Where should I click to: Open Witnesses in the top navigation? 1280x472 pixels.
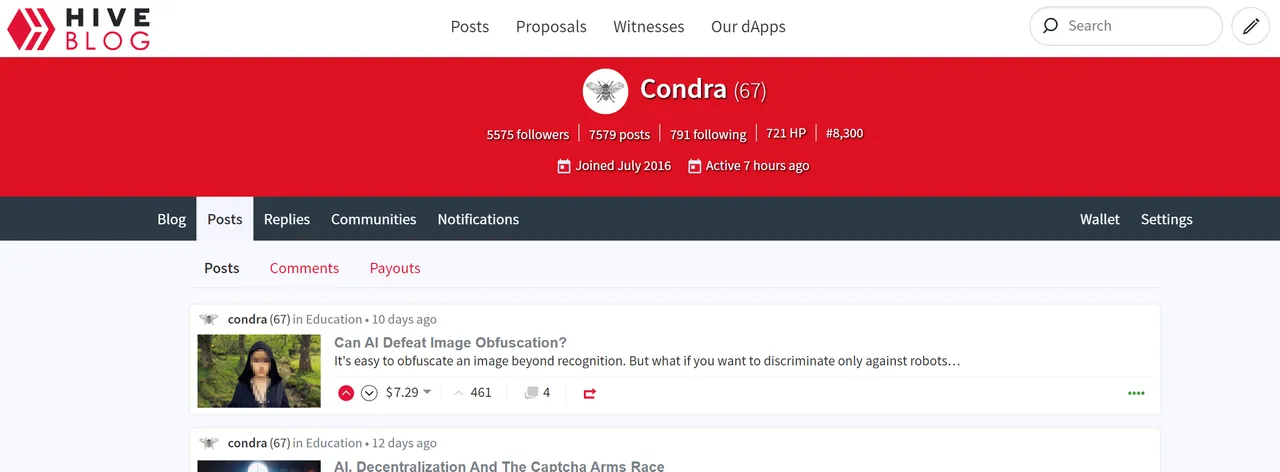(x=649, y=27)
